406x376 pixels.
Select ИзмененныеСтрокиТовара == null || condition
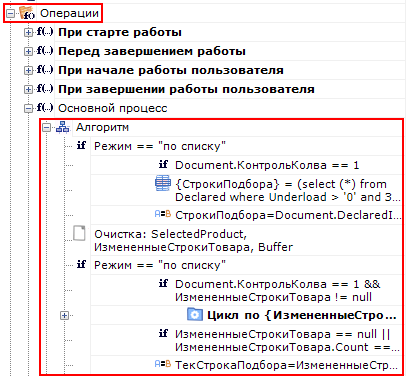pyautogui.click(x=287, y=340)
